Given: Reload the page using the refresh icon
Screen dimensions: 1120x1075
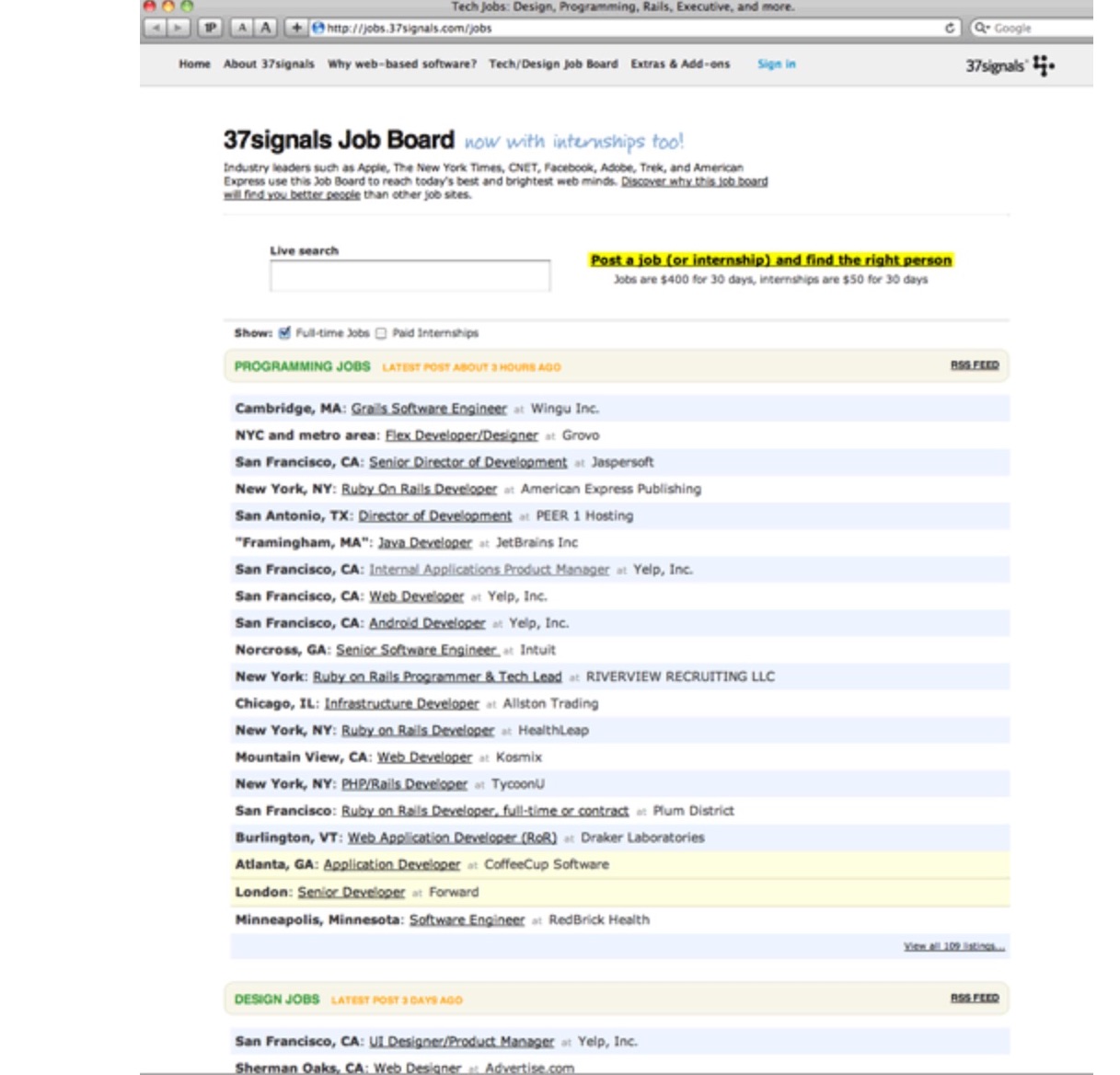Looking at the screenshot, I should (950, 29).
